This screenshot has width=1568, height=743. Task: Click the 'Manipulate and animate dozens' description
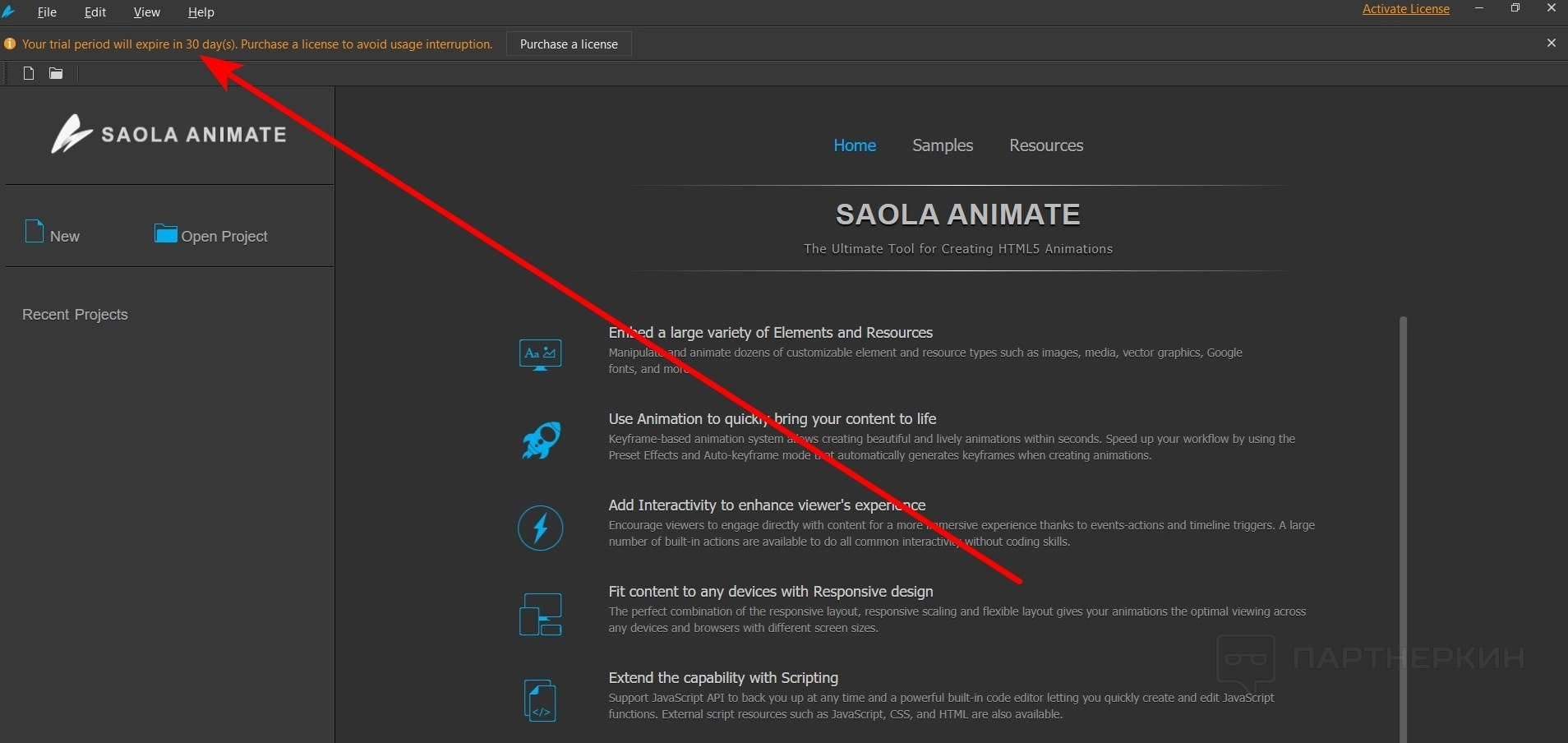click(925, 361)
